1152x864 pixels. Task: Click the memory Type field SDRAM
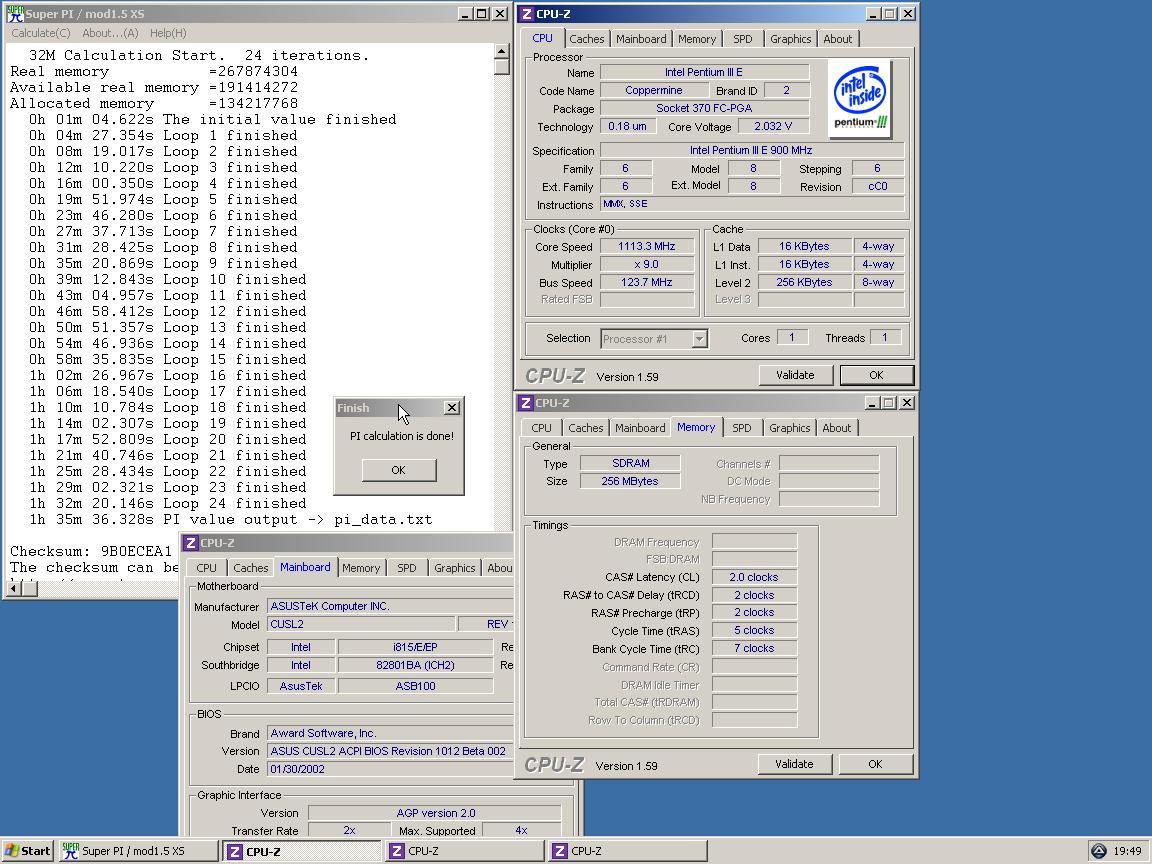(x=630, y=463)
